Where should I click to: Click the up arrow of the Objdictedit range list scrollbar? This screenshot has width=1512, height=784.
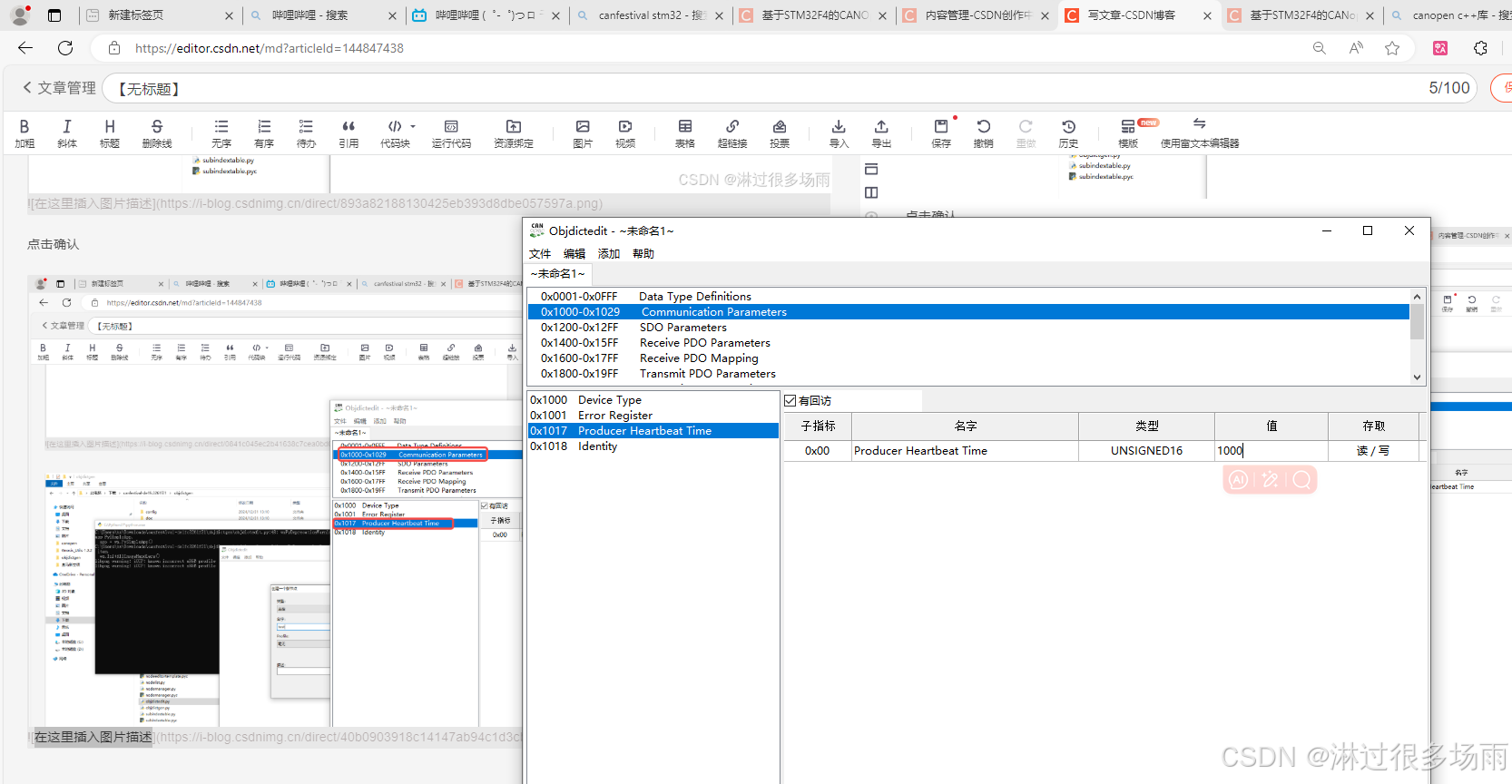(x=1417, y=297)
